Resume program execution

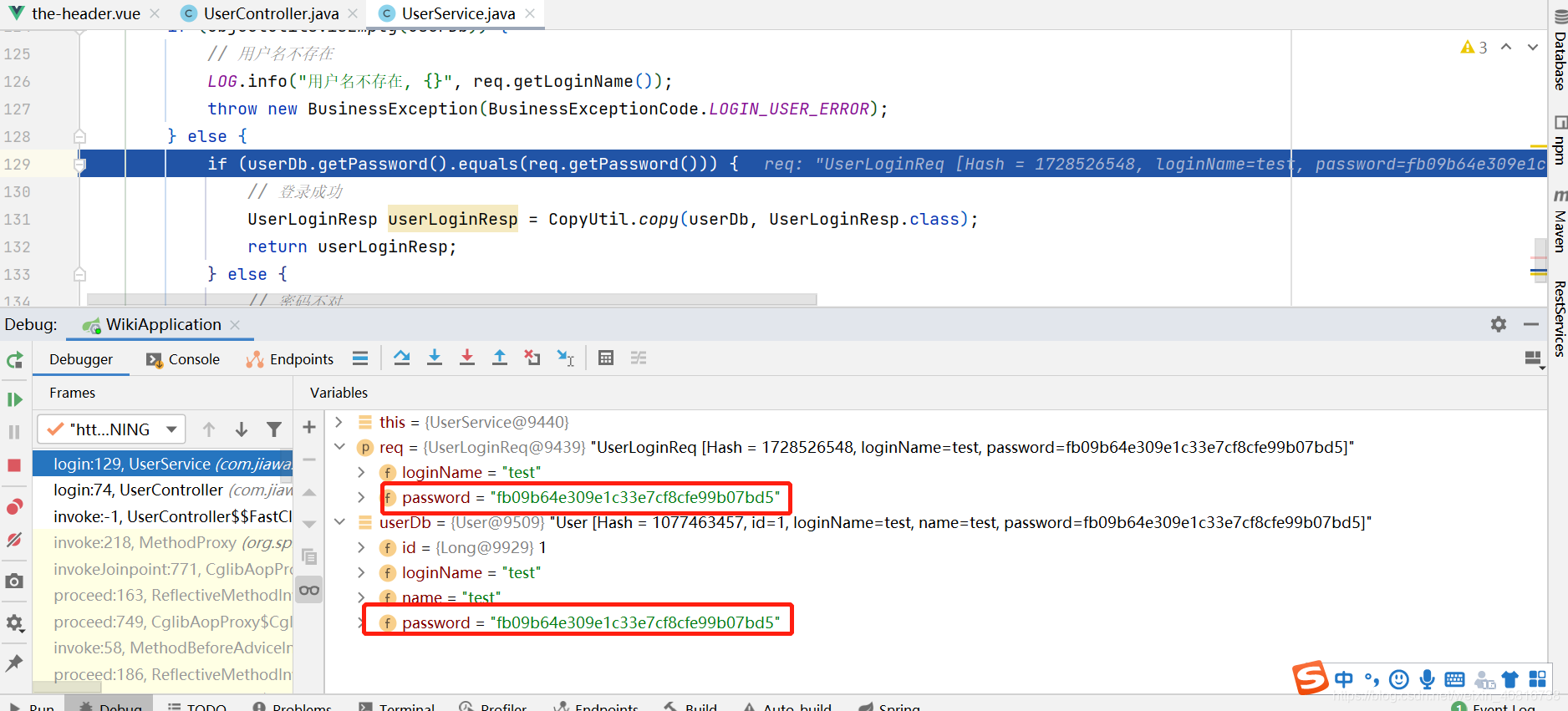click(14, 399)
